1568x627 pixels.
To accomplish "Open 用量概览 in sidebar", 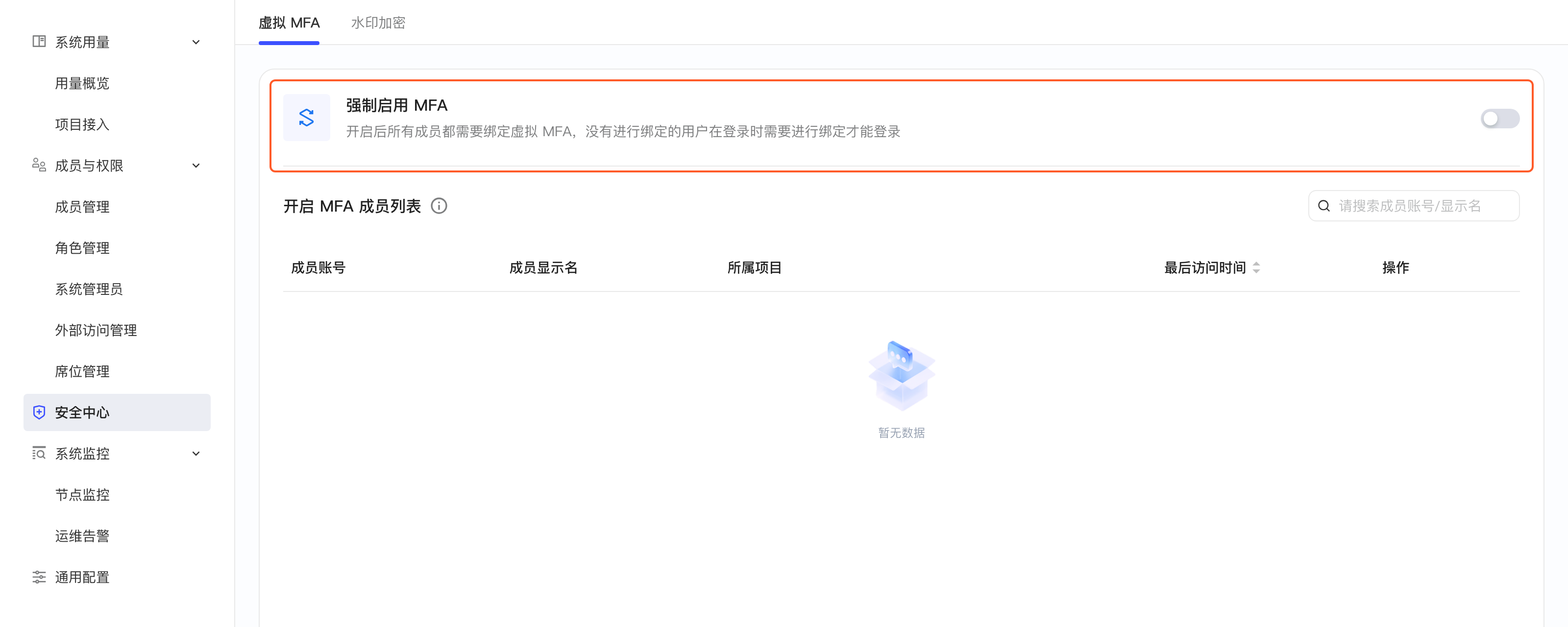I will [x=82, y=83].
